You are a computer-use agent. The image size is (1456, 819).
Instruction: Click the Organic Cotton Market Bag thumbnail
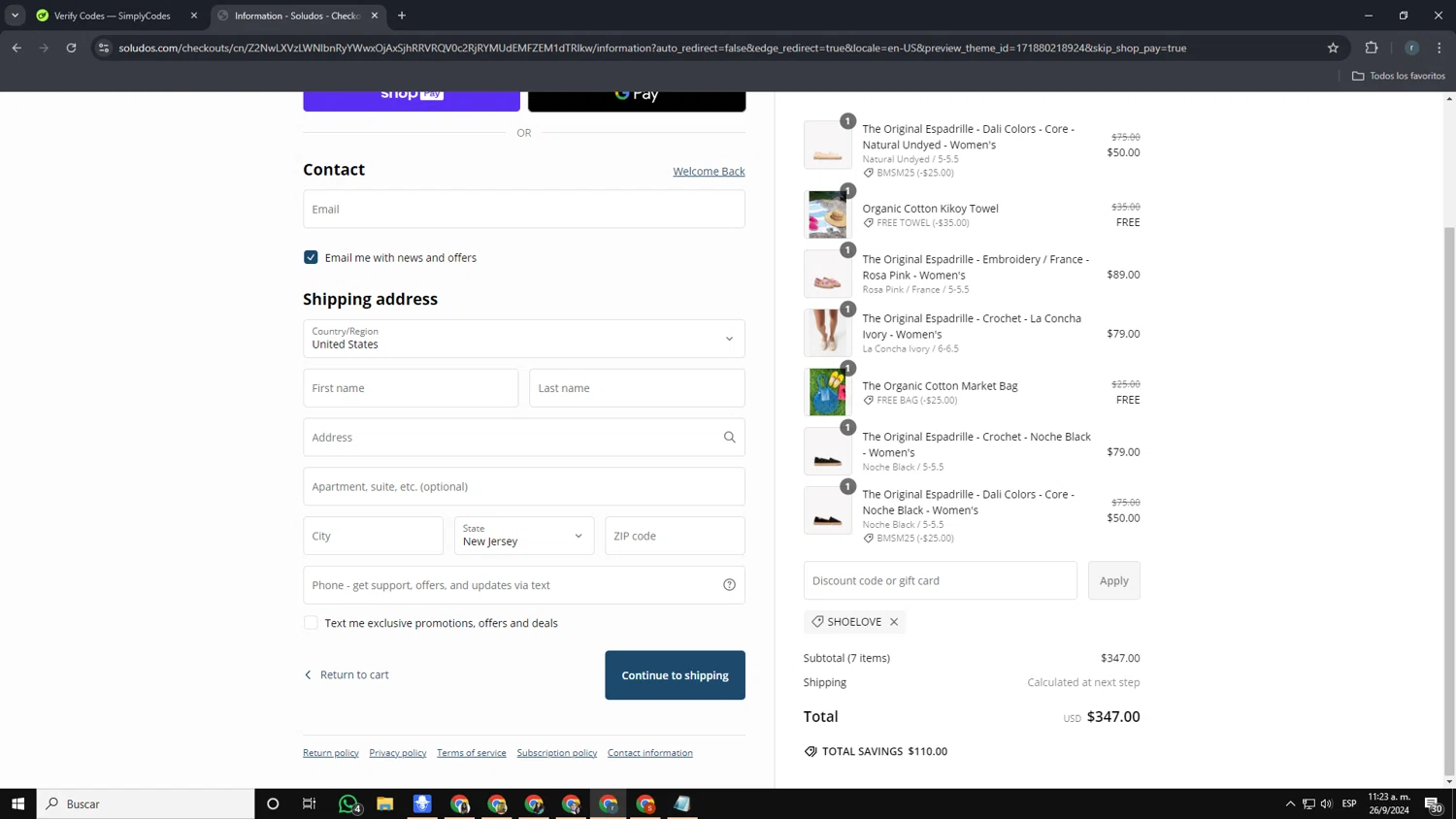pos(827,392)
